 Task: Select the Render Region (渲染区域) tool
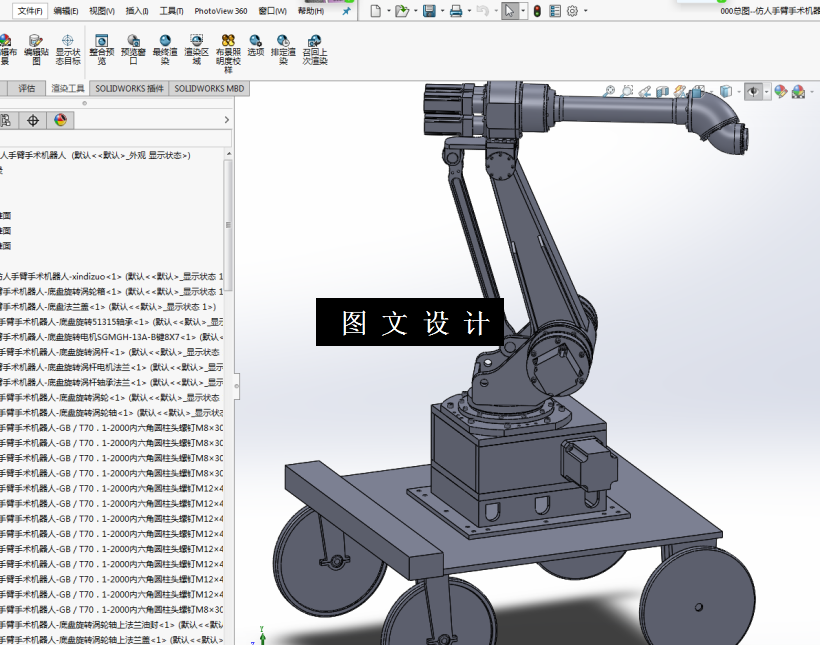click(x=197, y=49)
